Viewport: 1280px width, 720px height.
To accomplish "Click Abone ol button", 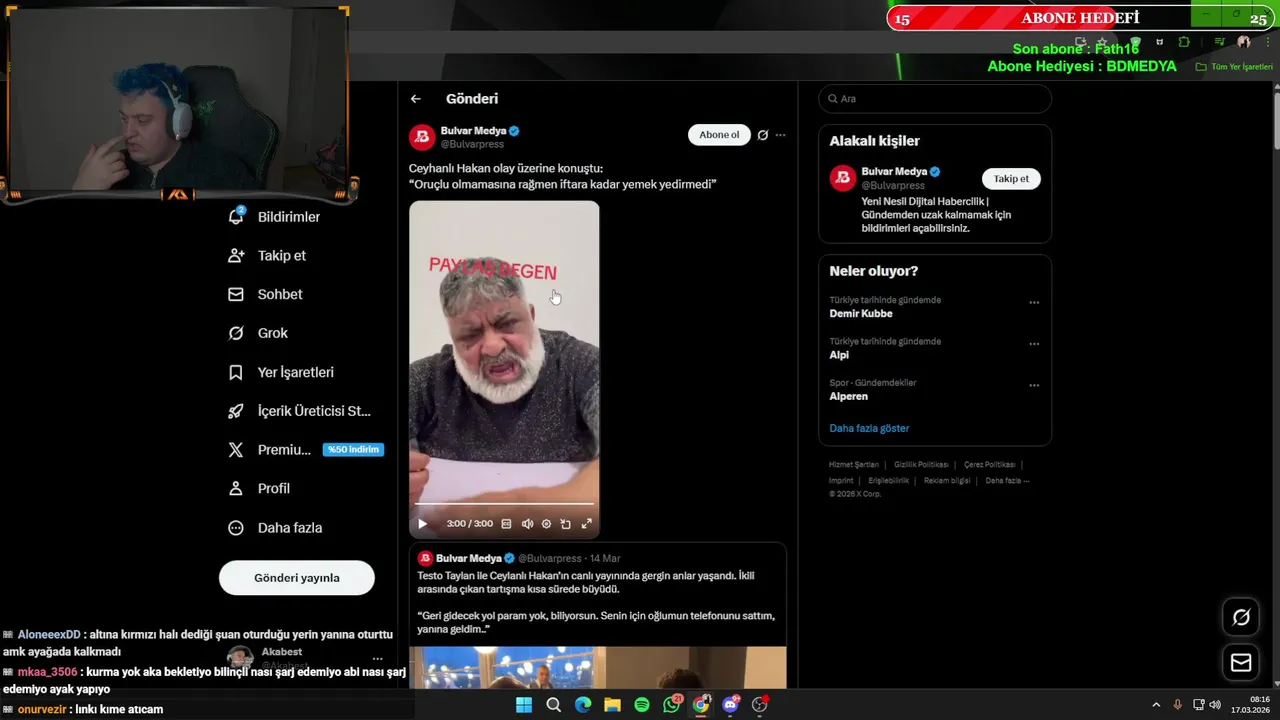I will tap(719, 135).
